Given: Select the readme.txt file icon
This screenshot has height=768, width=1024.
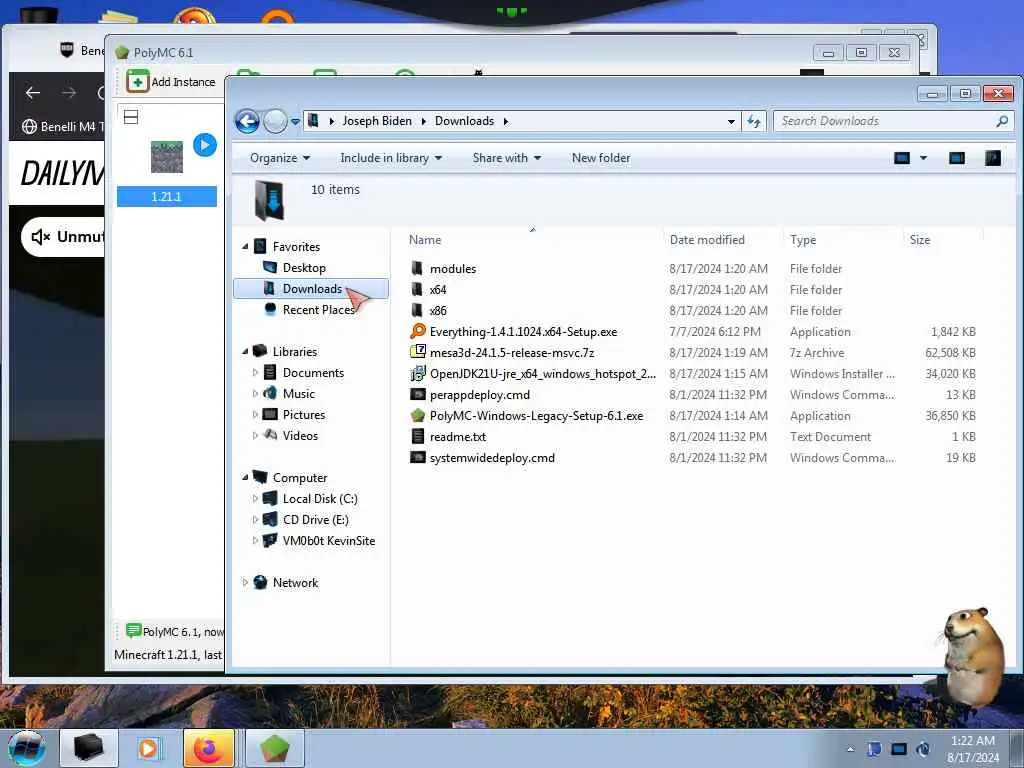Looking at the screenshot, I should [x=417, y=436].
